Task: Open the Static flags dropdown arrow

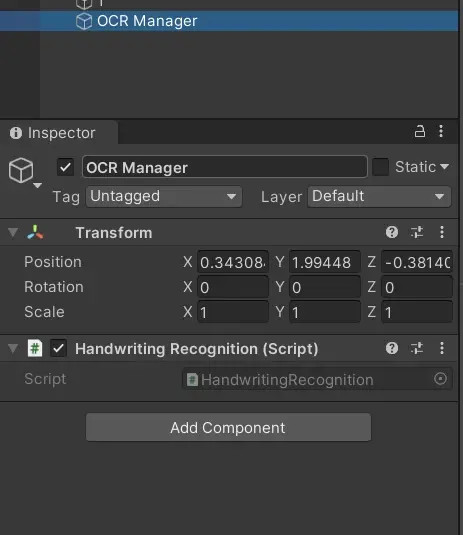Action: [444, 167]
